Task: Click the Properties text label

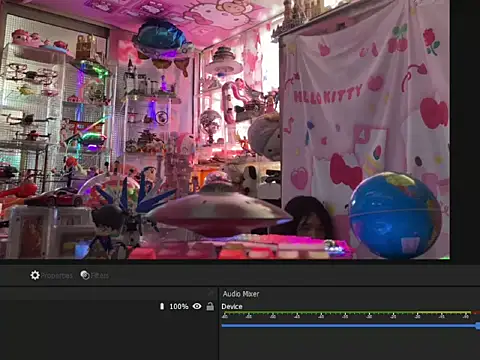Action: pyautogui.click(x=57, y=276)
